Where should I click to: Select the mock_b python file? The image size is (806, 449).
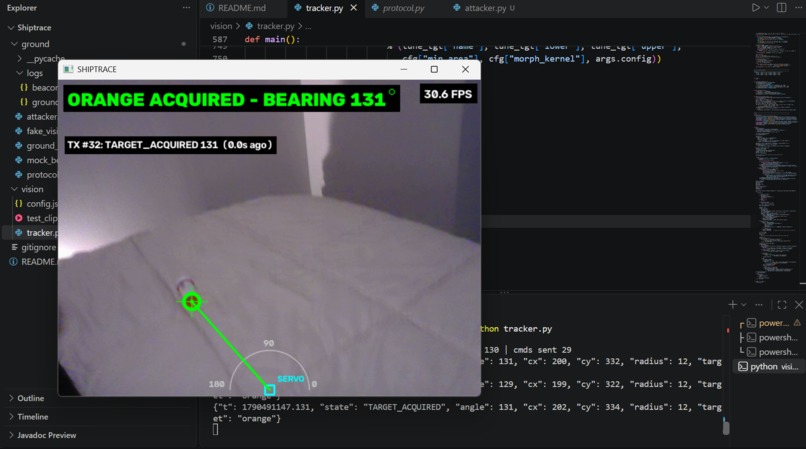[x=36, y=160]
